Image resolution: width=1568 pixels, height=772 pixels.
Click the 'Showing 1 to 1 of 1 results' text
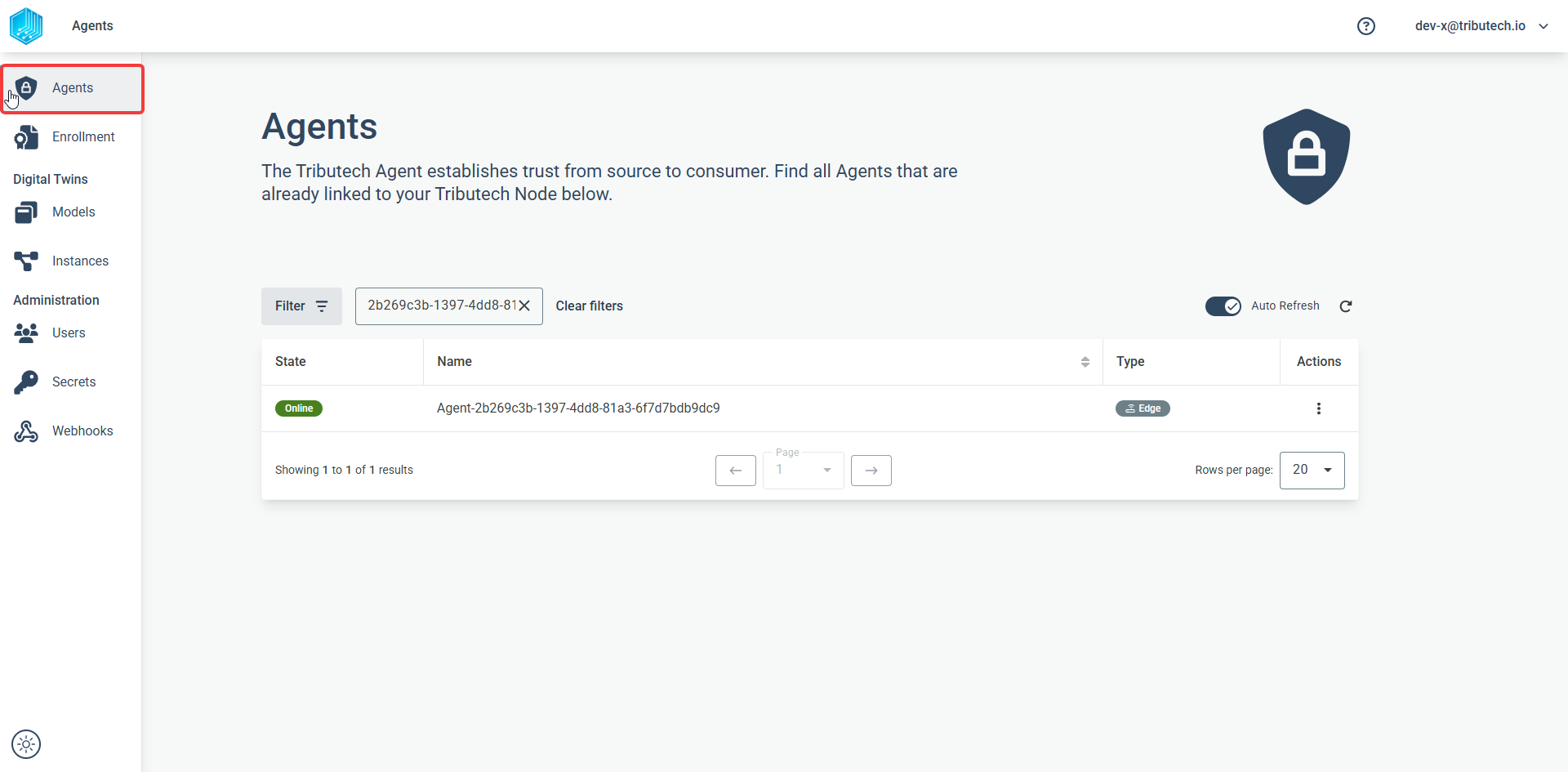[344, 471]
